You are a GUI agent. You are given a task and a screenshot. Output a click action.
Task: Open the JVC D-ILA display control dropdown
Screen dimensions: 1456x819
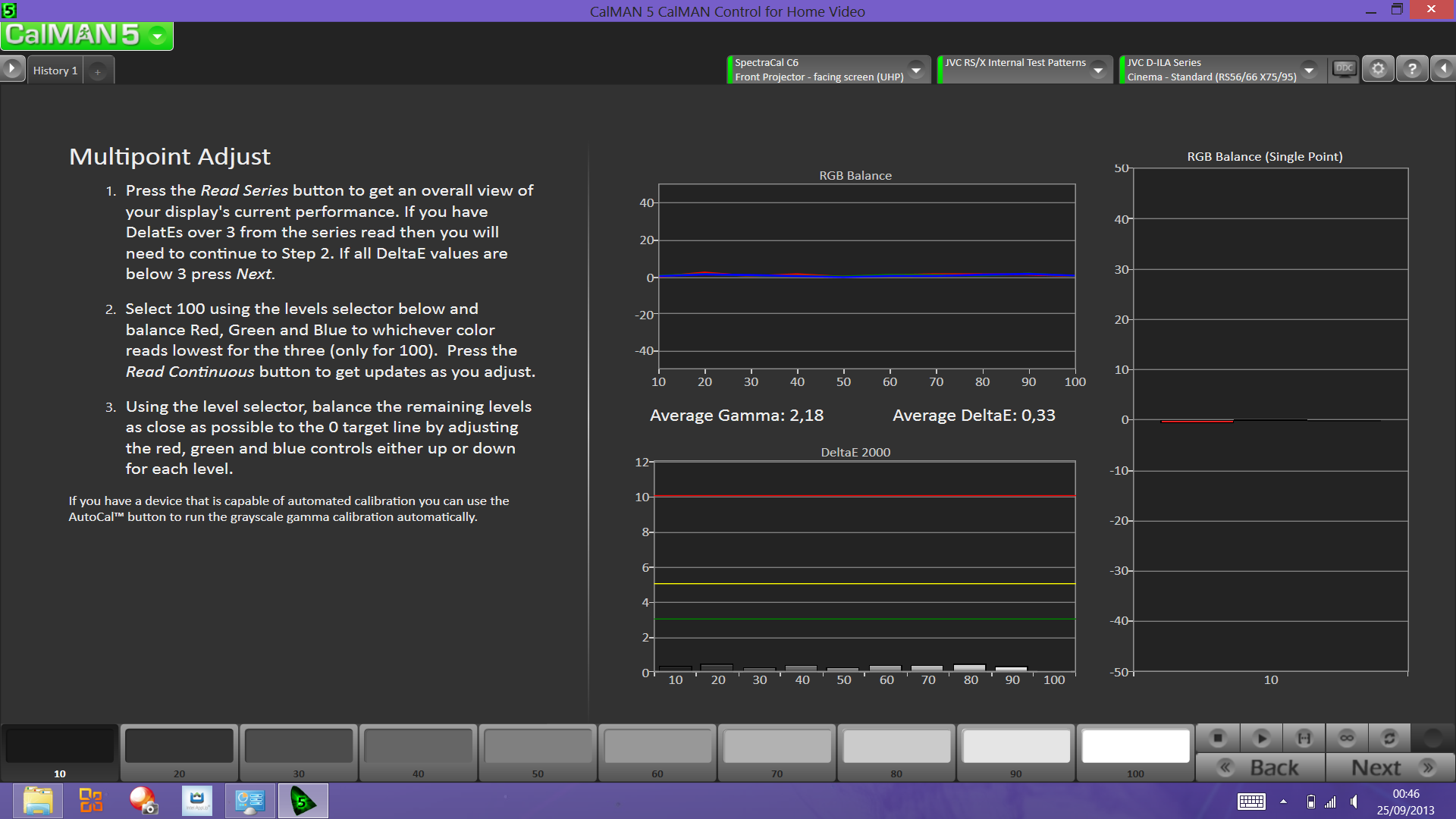coord(1309,70)
